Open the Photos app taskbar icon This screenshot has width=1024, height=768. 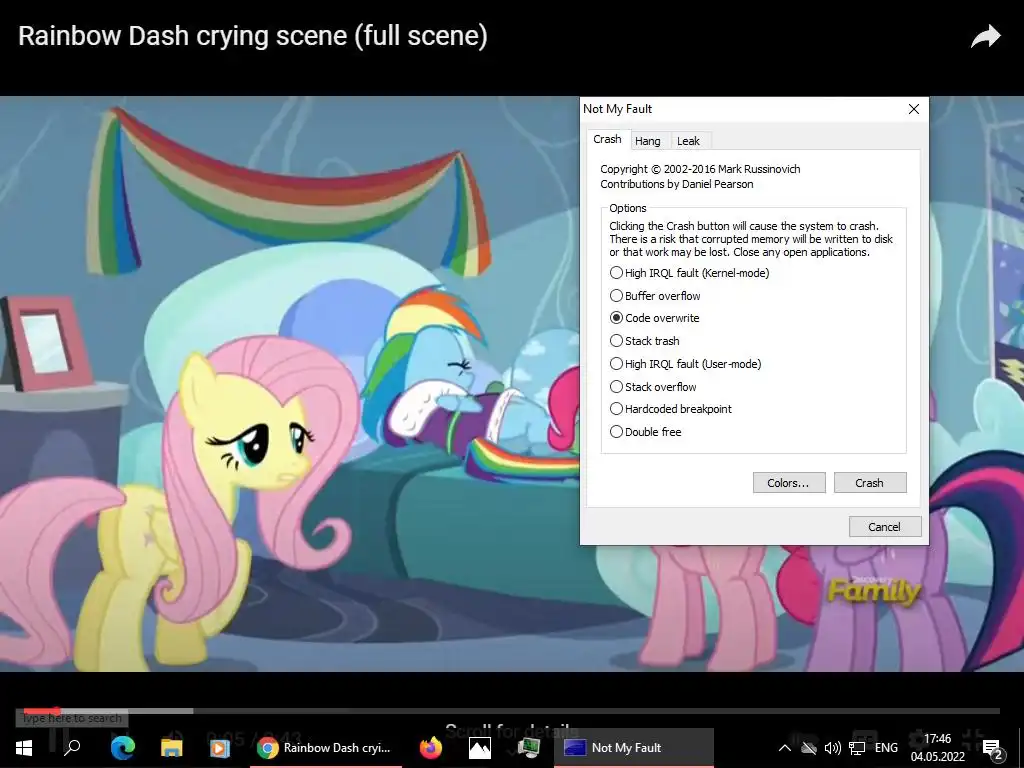coord(480,748)
